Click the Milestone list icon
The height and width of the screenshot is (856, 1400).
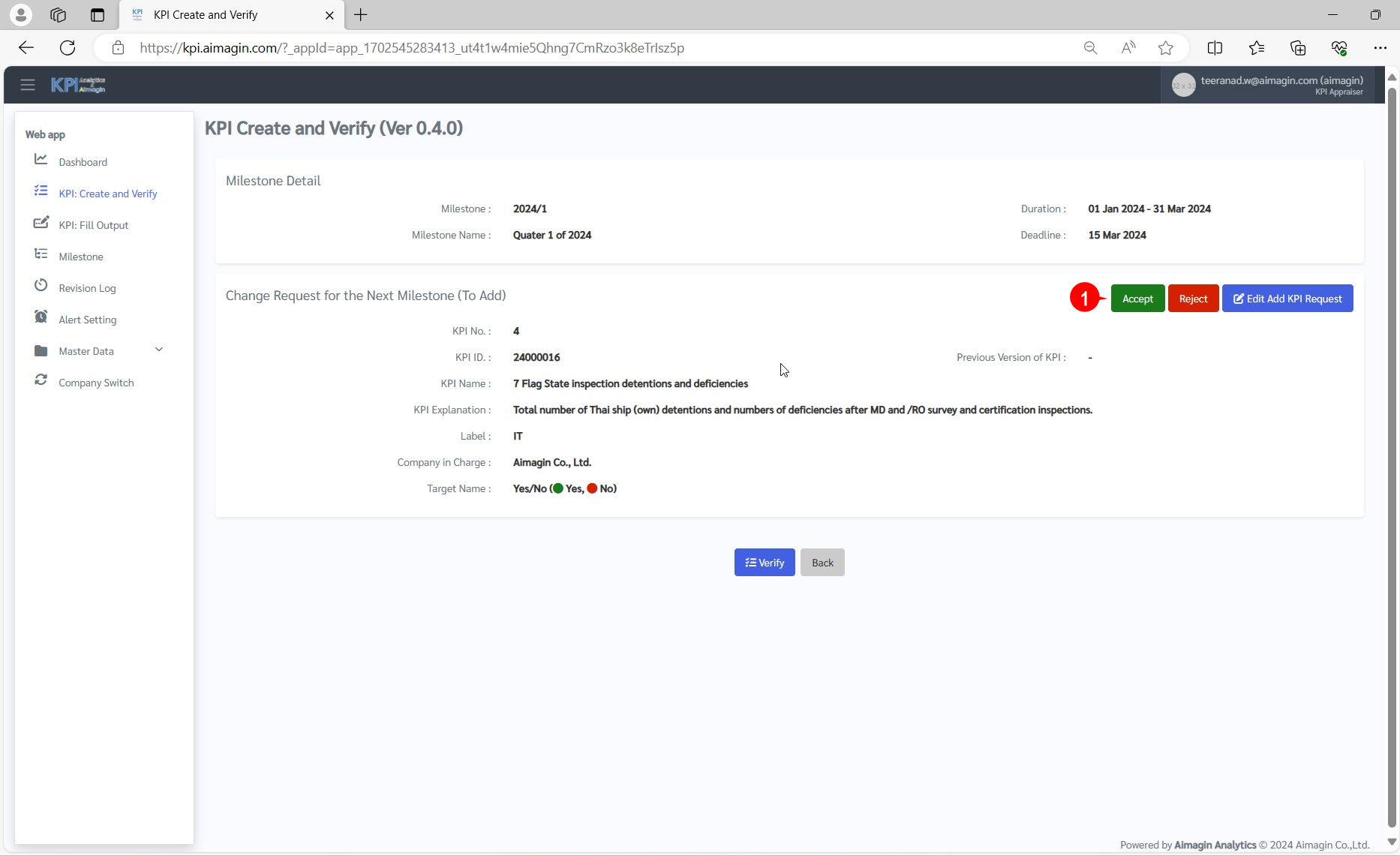coord(41,254)
